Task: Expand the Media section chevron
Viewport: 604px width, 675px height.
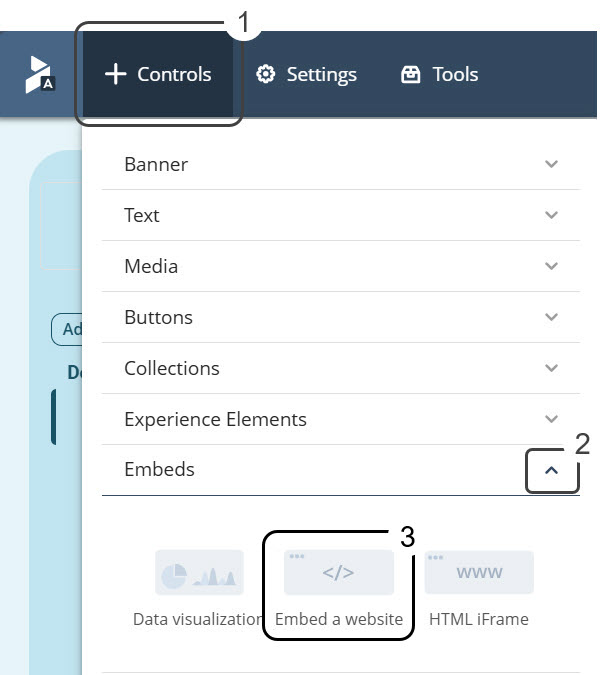Action: [551, 266]
